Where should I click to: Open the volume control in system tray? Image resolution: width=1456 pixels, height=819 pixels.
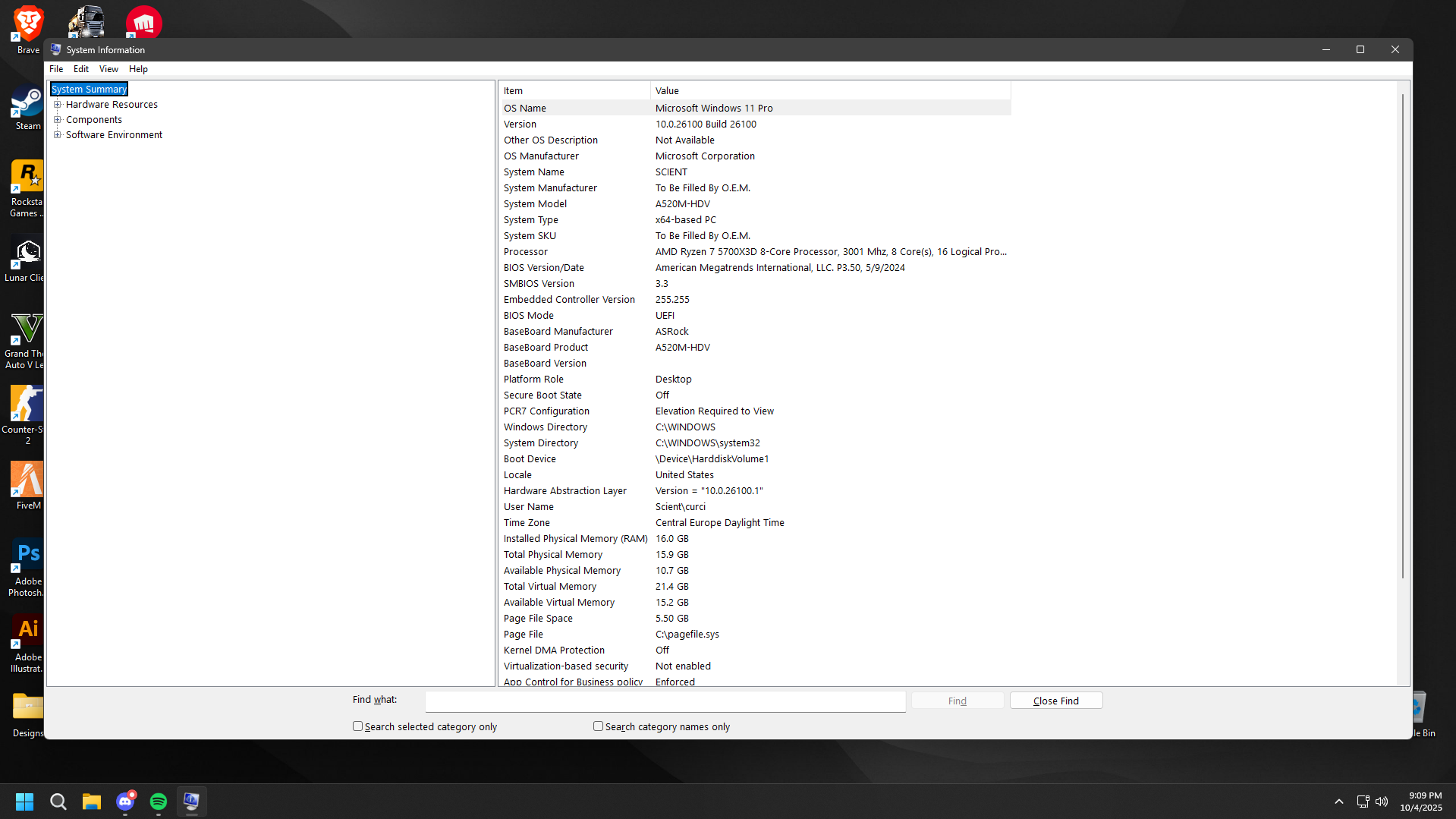click(1382, 802)
